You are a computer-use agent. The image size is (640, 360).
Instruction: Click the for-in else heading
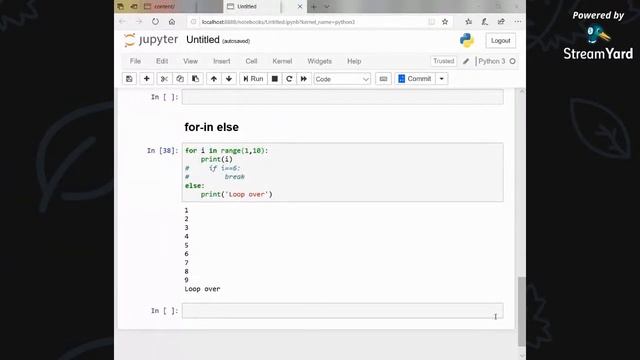tap(211, 127)
